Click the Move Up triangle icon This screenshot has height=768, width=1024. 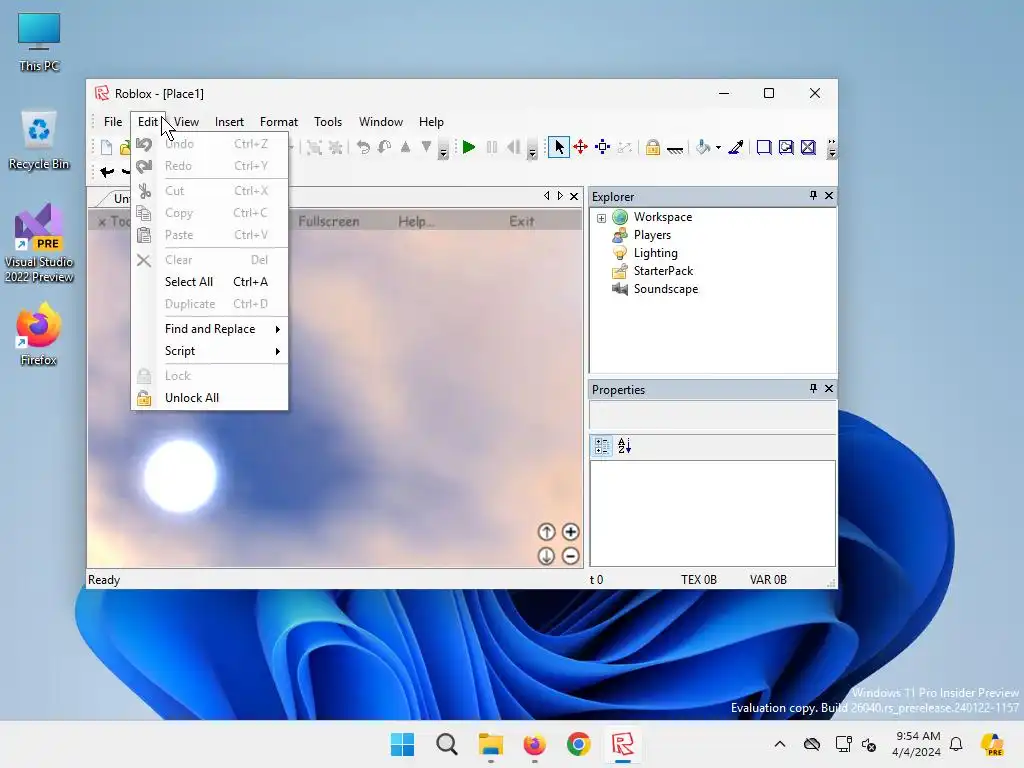406,147
